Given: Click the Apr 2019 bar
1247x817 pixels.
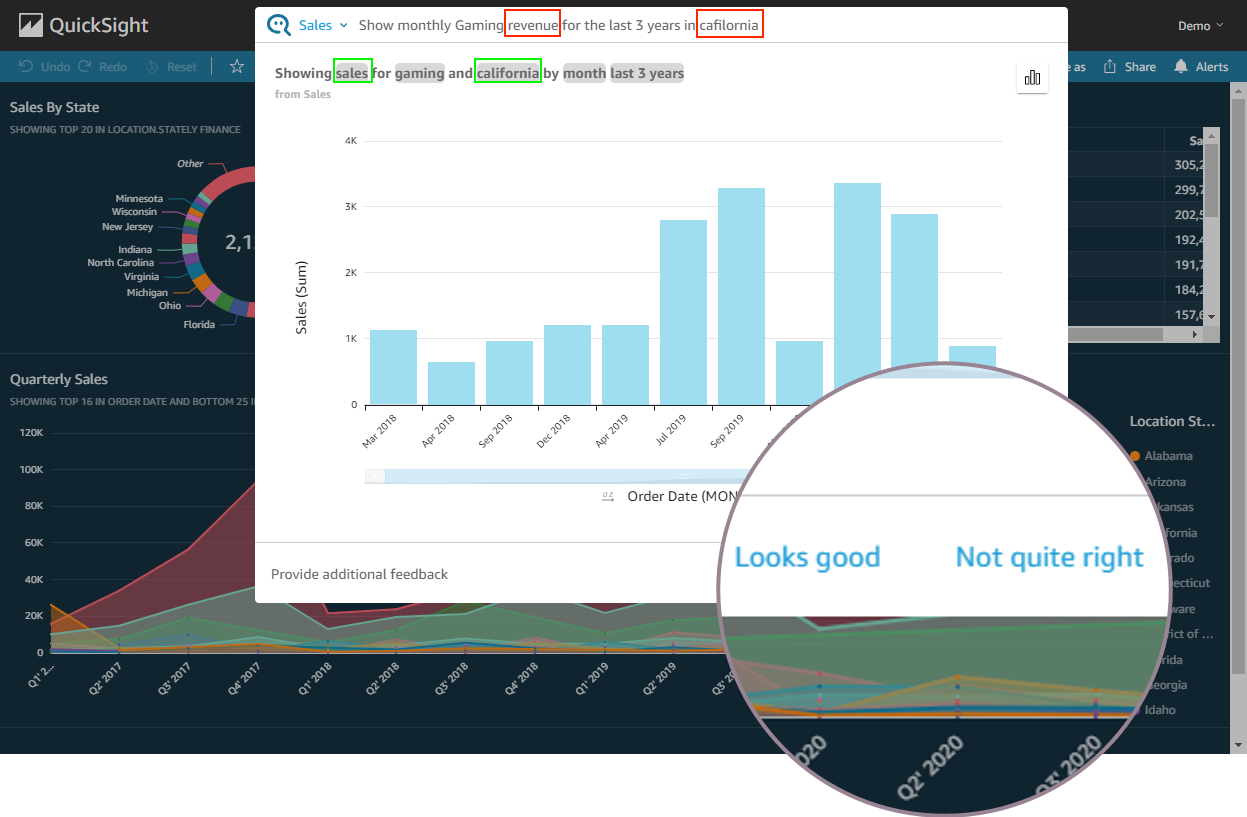Looking at the screenshot, I should [625, 365].
